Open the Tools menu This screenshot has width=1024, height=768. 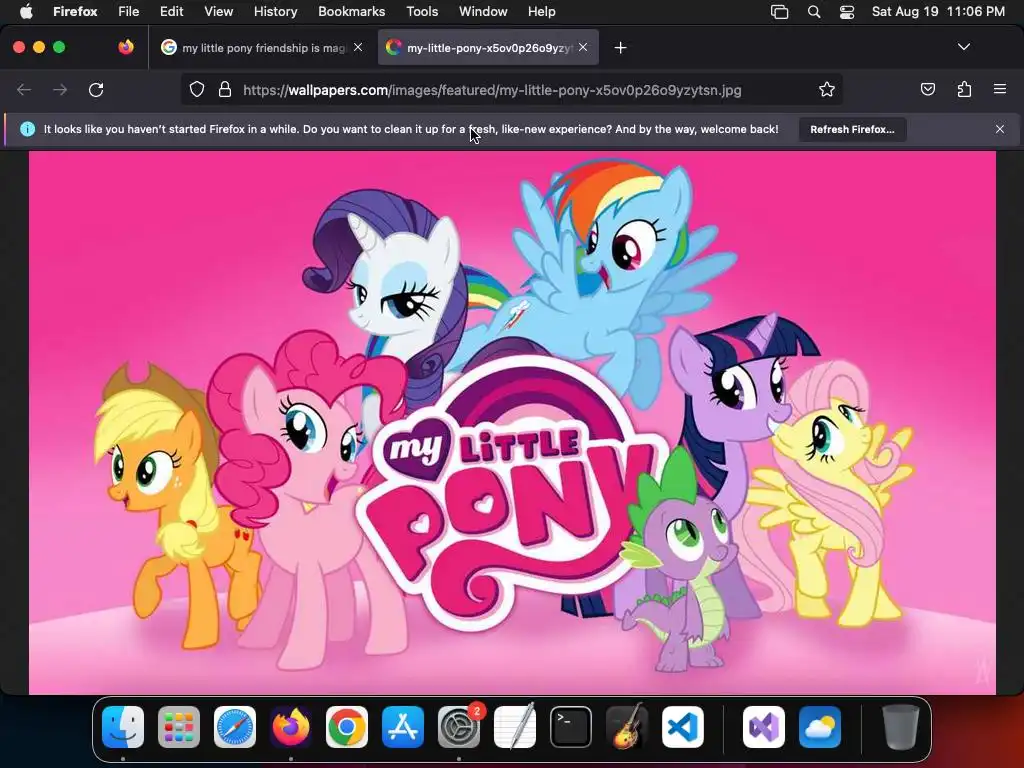[x=422, y=11]
